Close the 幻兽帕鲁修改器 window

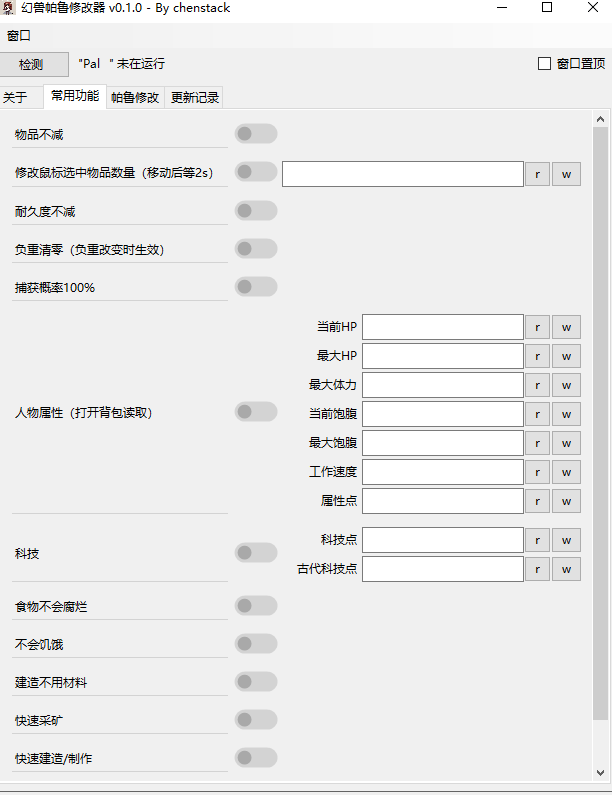click(x=593, y=7)
